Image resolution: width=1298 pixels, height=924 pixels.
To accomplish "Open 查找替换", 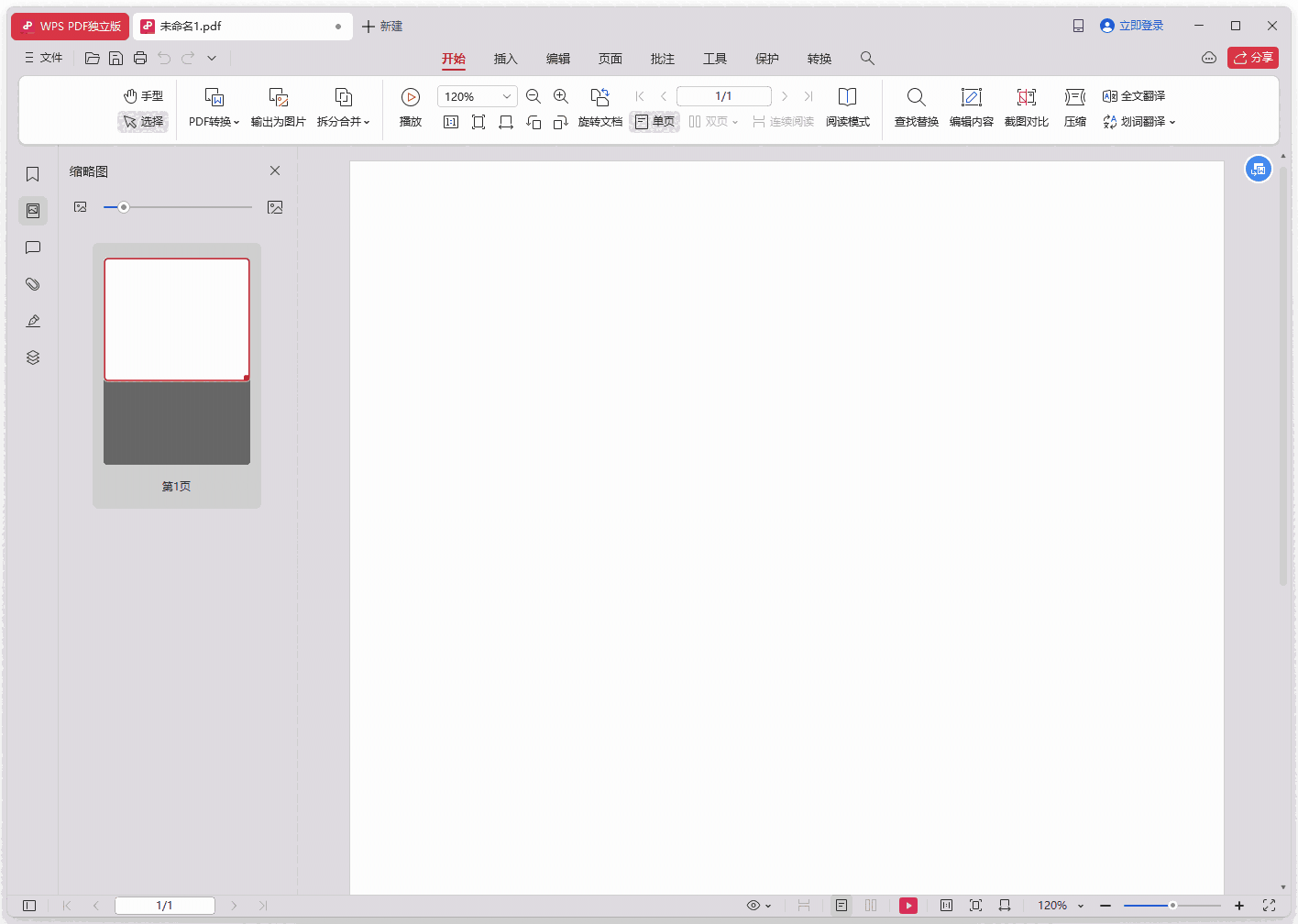I will tap(915, 108).
